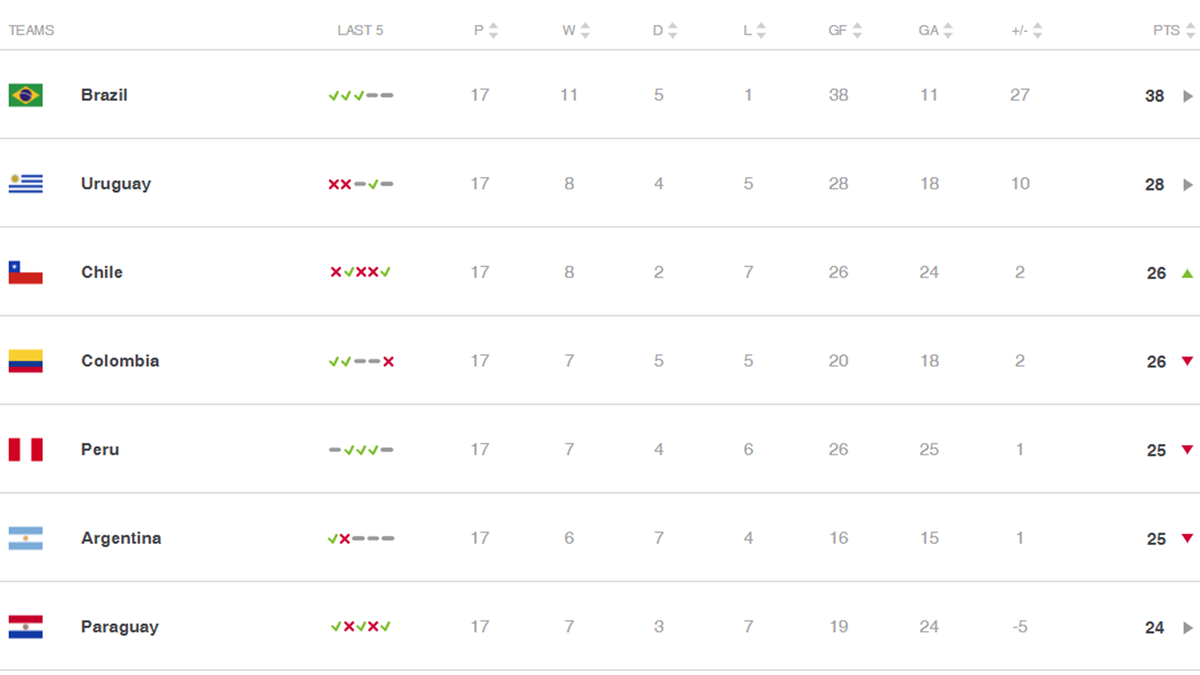Sort the table by points (PTS)

click(1173, 31)
